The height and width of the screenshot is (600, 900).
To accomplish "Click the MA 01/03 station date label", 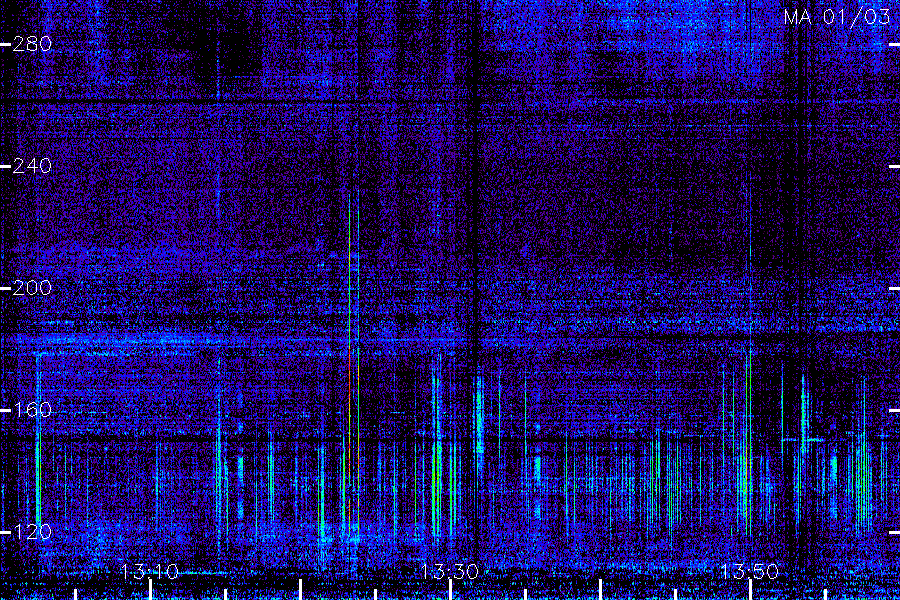I will click(x=837, y=17).
